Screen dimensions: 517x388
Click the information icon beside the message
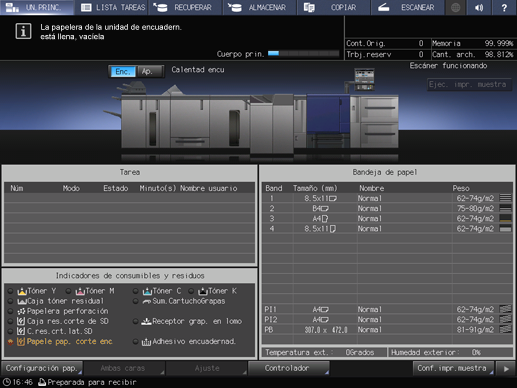click(23, 31)
